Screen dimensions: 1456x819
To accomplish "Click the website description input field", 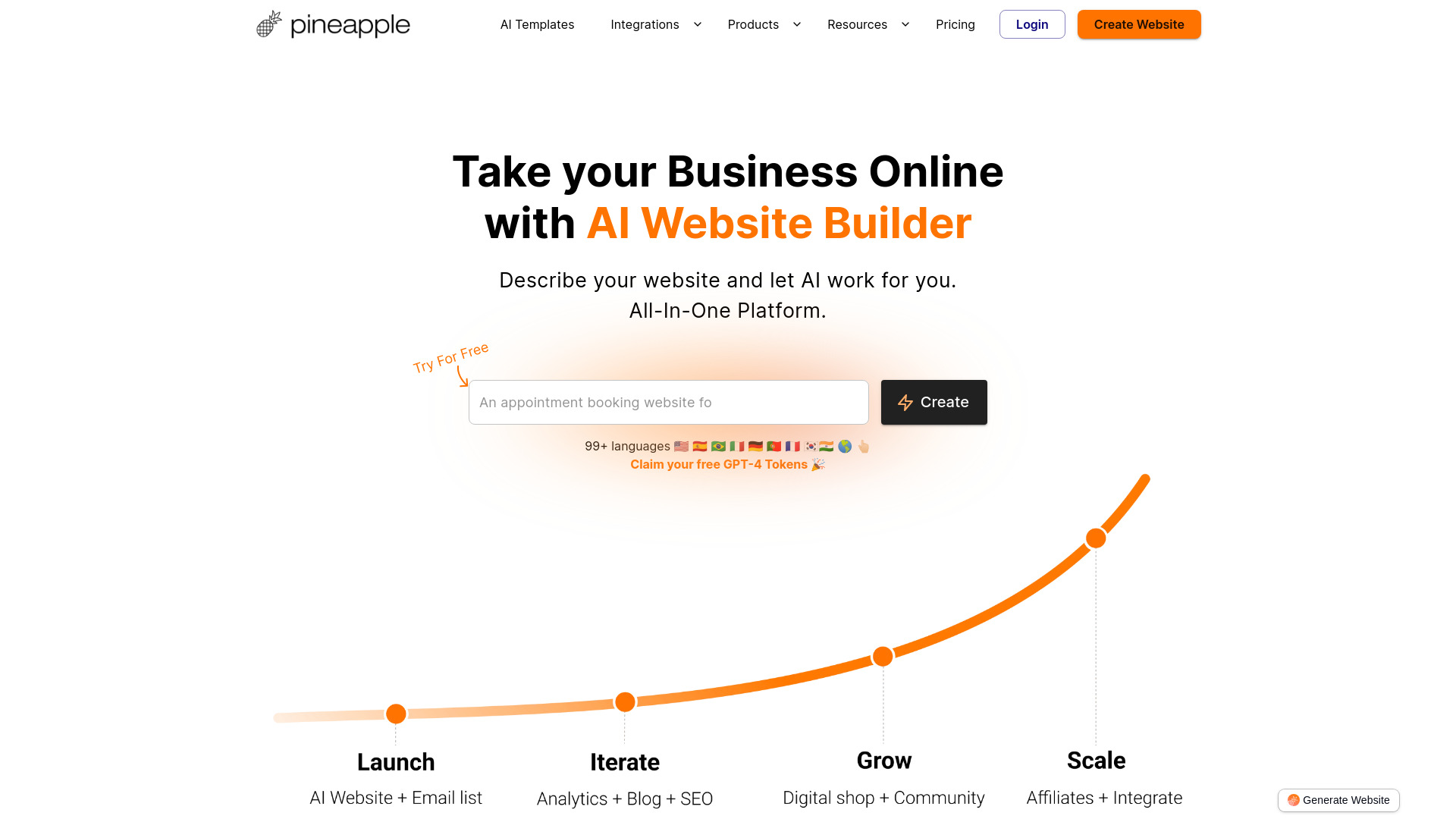I will pyautogui.click(x=668, y=402).
